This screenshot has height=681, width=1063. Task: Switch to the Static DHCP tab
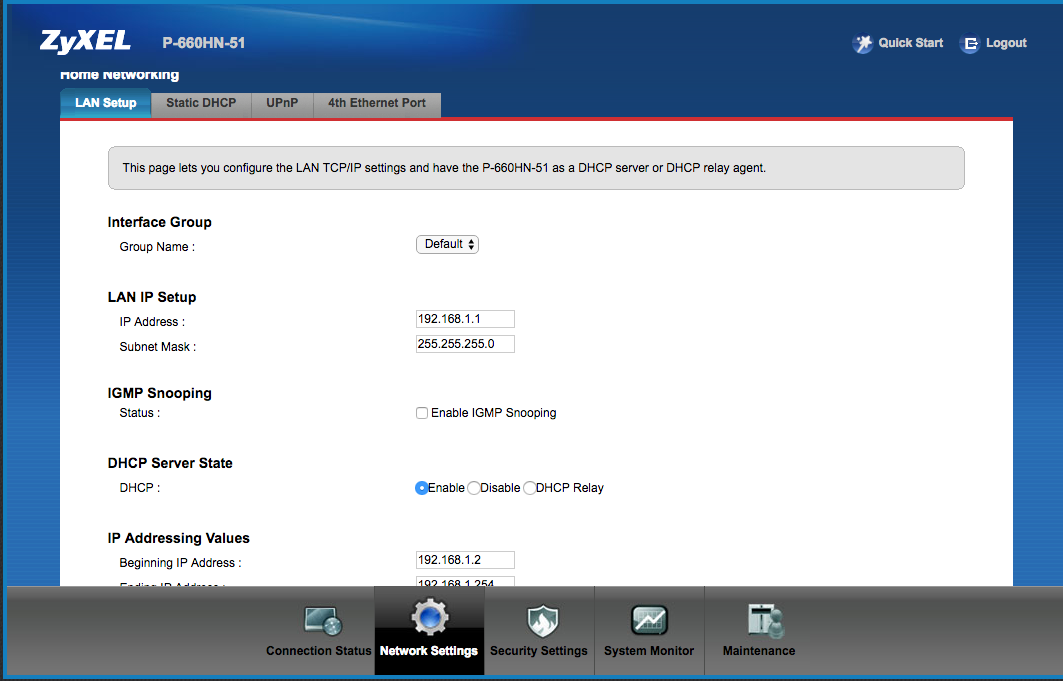click(201, 103)
